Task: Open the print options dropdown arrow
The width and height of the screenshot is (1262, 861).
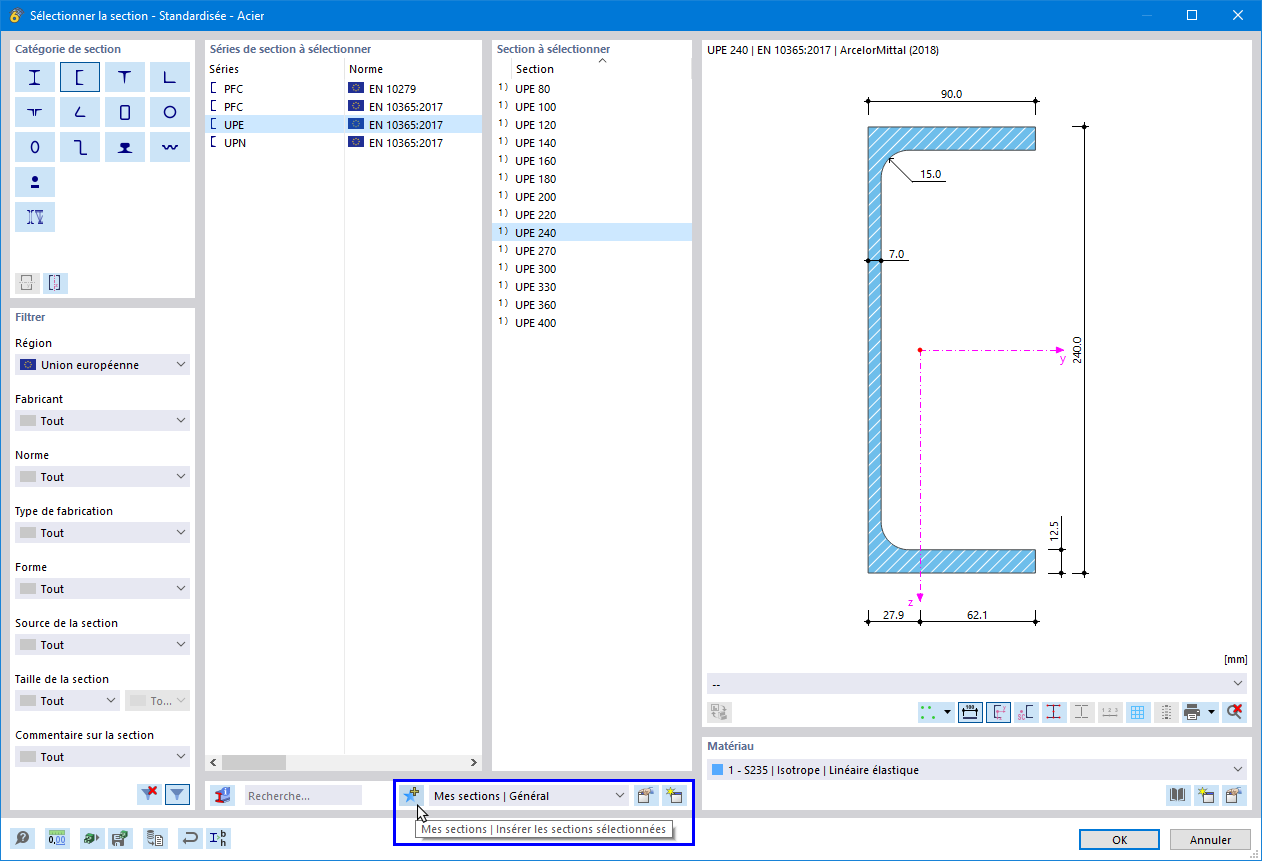Action: coord(1211,712)
